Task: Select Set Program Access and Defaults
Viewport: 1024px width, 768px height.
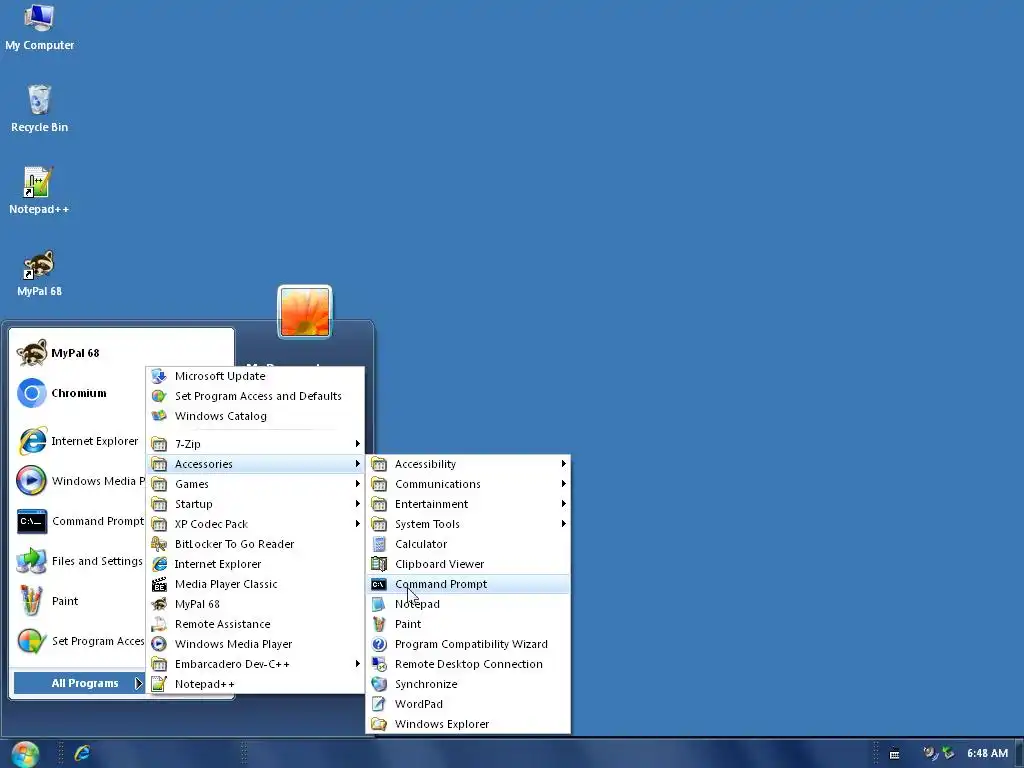Action: [x=255, y=396]
